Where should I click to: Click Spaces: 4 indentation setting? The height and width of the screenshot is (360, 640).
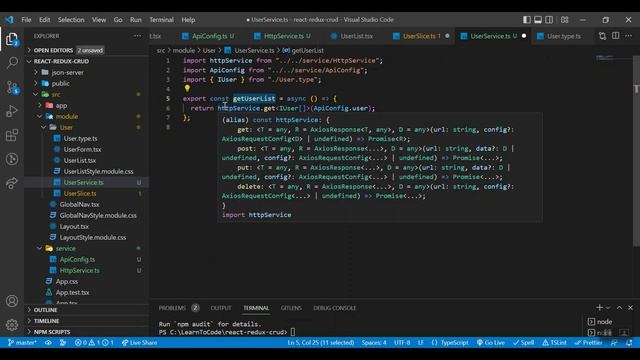pos(374,342)
